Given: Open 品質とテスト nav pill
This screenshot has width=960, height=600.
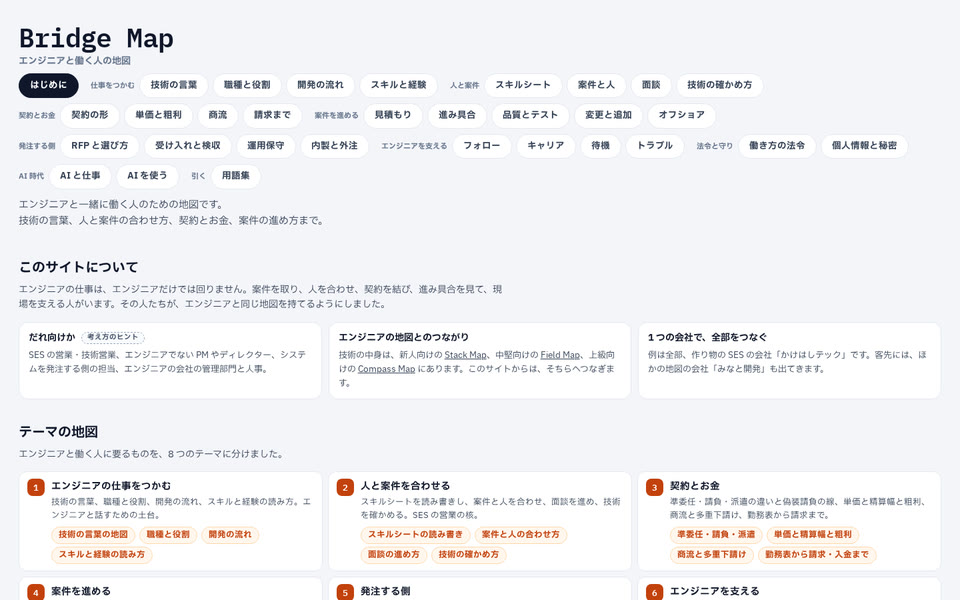Looking at the screenshot, I should pyautogui.click(x=530, y=115).
